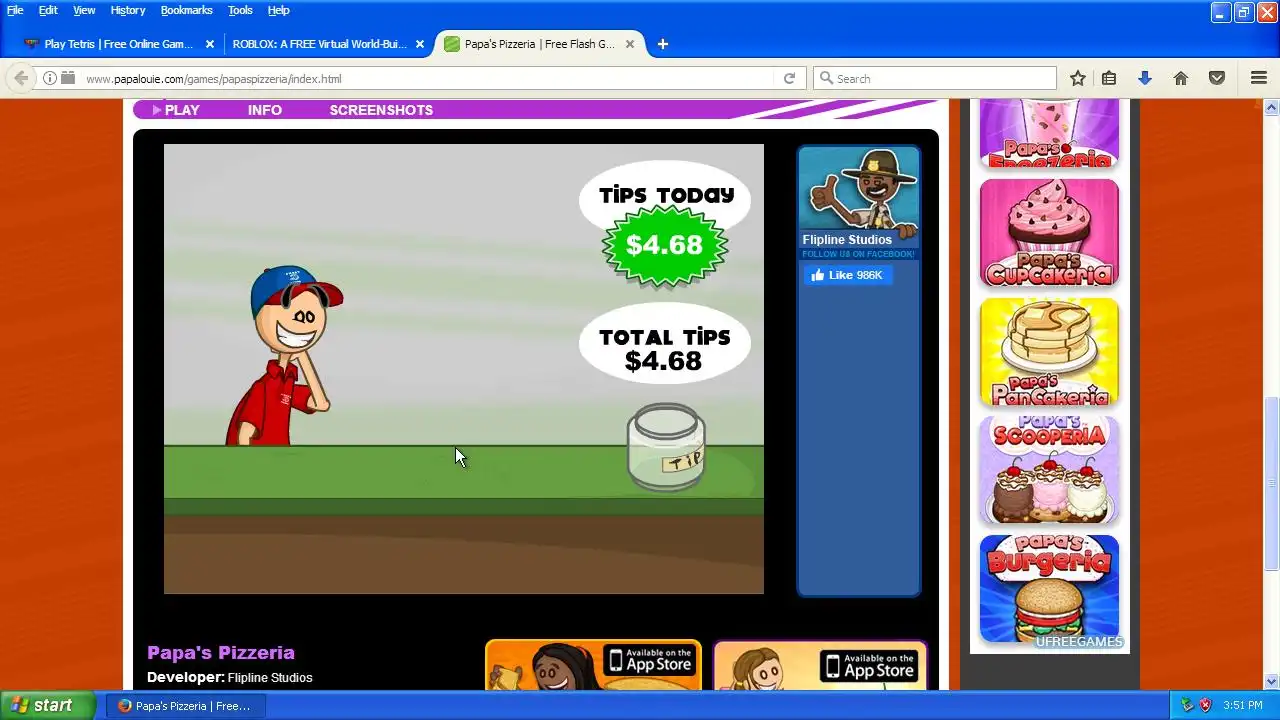Click the Papa's Pizzeria title heading
Image resolution: width=1280 pixels, height=720 pixels.
coord(221,652)
